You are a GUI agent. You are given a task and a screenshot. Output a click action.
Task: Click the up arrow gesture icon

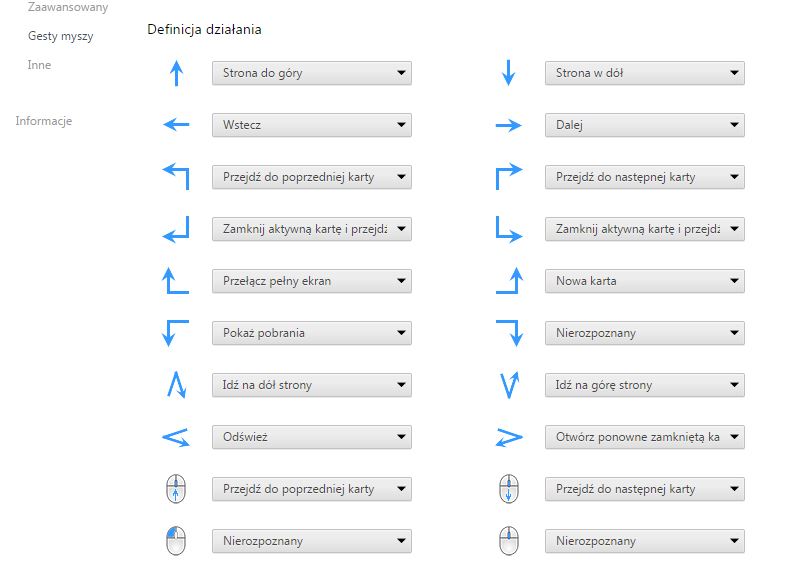tap(176, 73)
